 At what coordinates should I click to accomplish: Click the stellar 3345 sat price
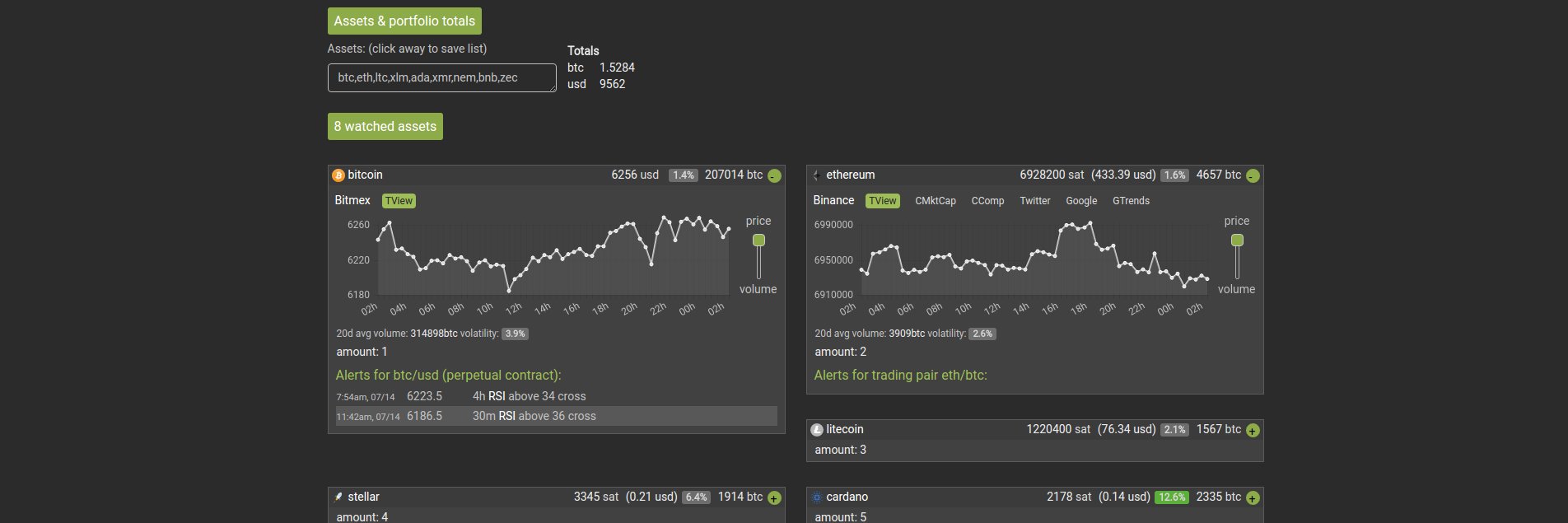596,497
